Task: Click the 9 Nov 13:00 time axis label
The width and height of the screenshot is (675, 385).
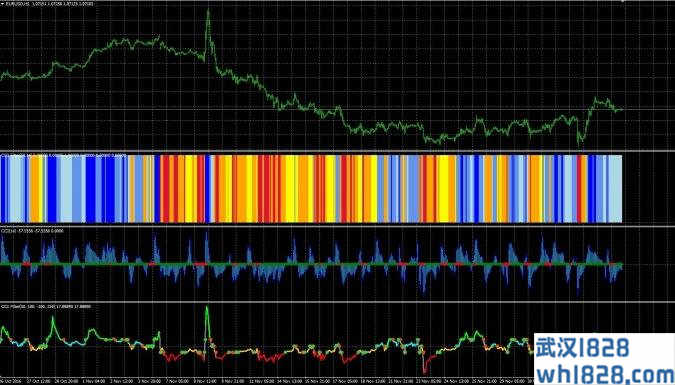Action: coord(203,381)
